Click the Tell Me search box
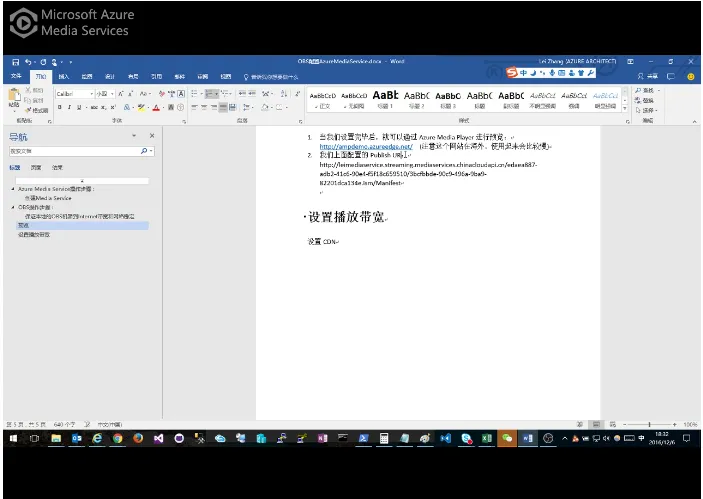This screenshot has height=499, width=703. click(271, 77)
